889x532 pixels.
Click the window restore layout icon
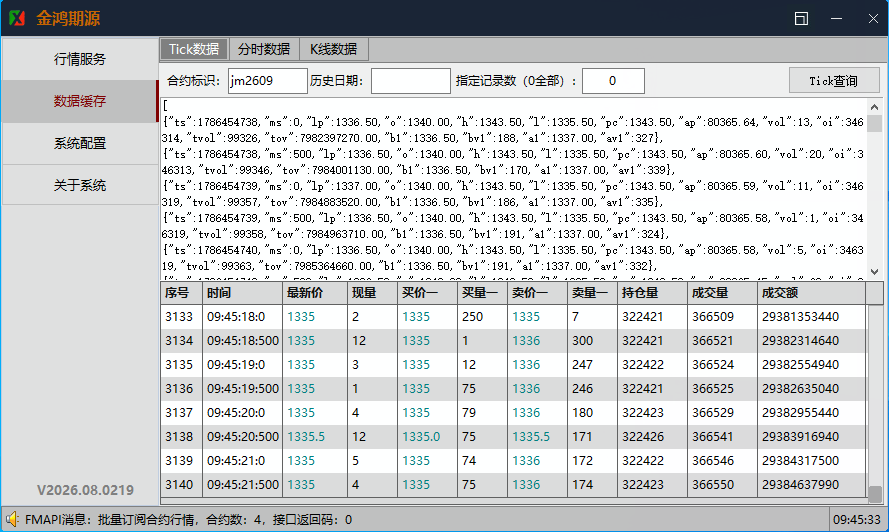click(801, 19)
